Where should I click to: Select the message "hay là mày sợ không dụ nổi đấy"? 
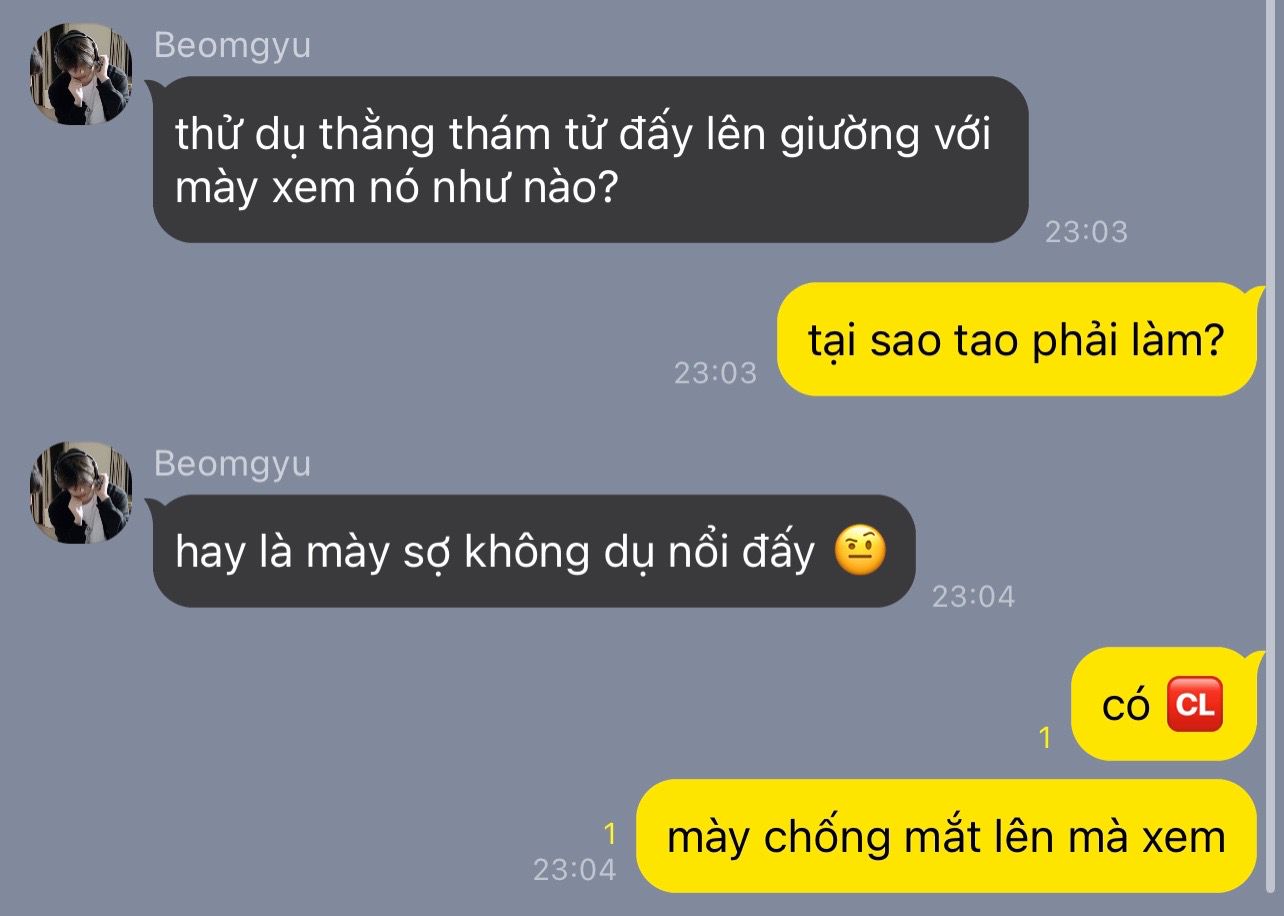coord(533,551)
